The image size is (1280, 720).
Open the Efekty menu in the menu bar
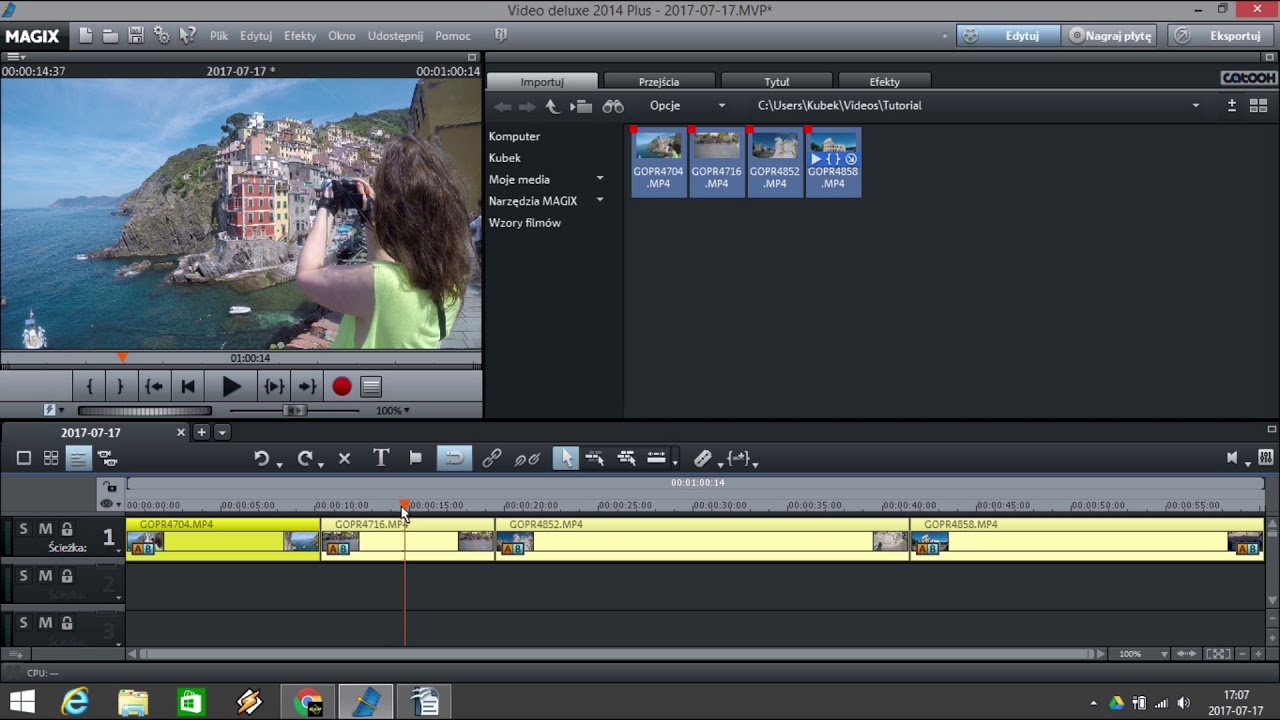click(x=300, y=36)
